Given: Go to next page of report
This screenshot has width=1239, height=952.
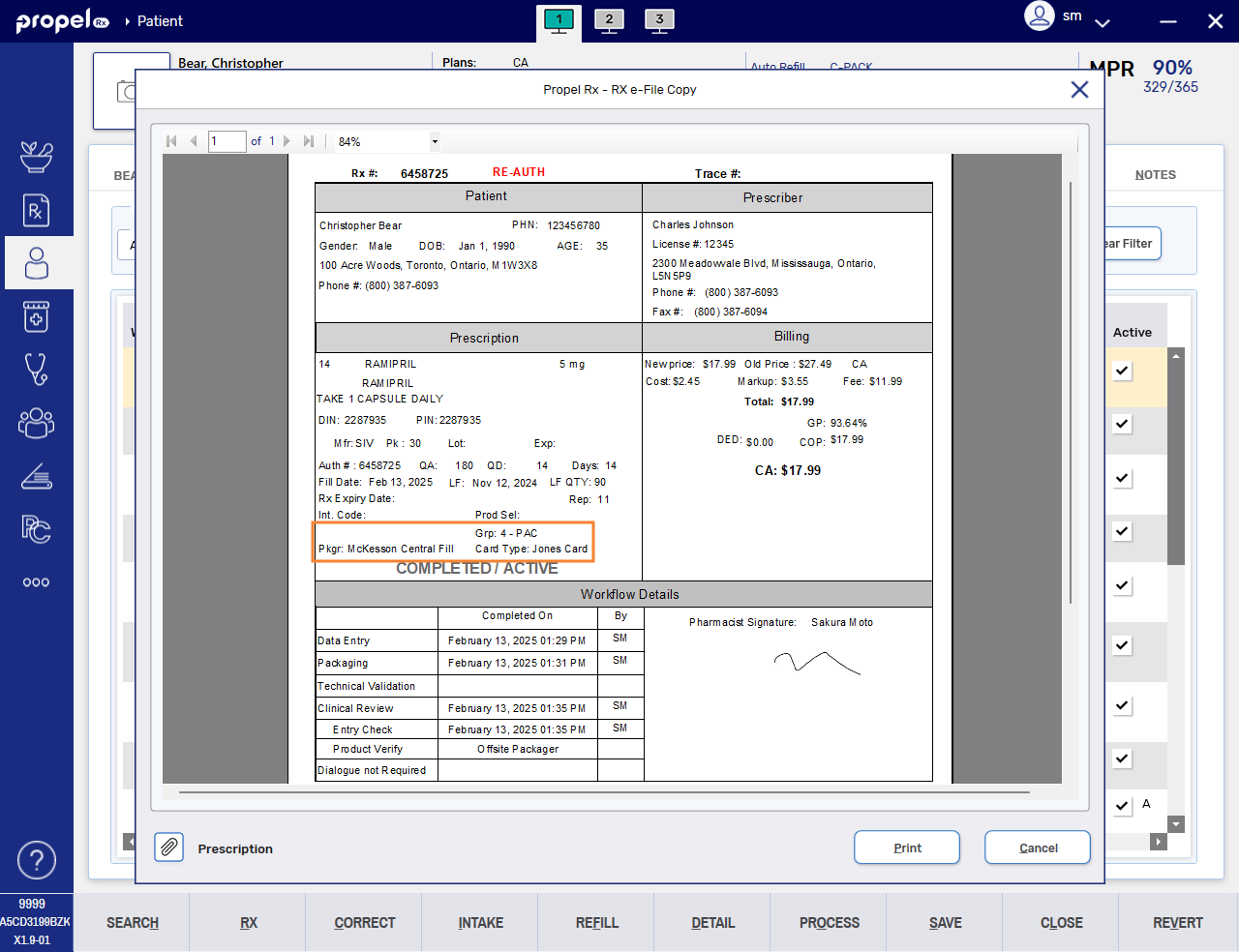Looking at the screenshot, I should coord(287,141).
